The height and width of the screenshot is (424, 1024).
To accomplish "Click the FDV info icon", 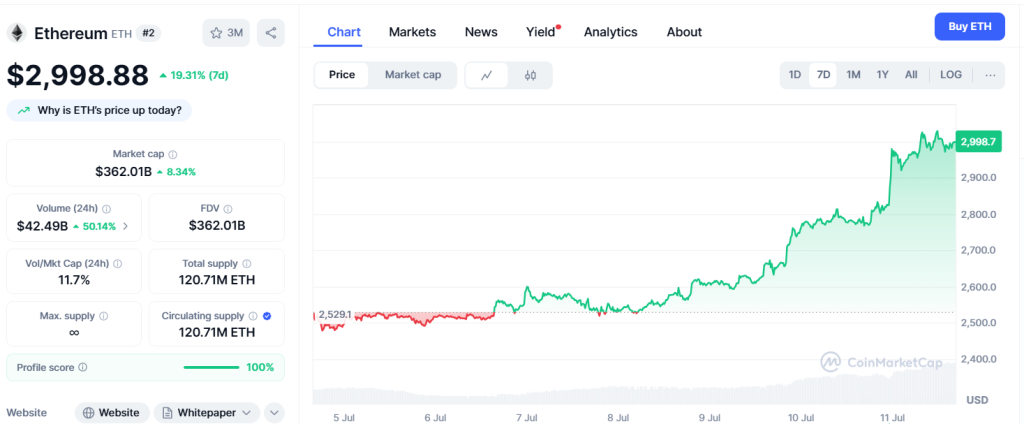I will tap(228, 209).
